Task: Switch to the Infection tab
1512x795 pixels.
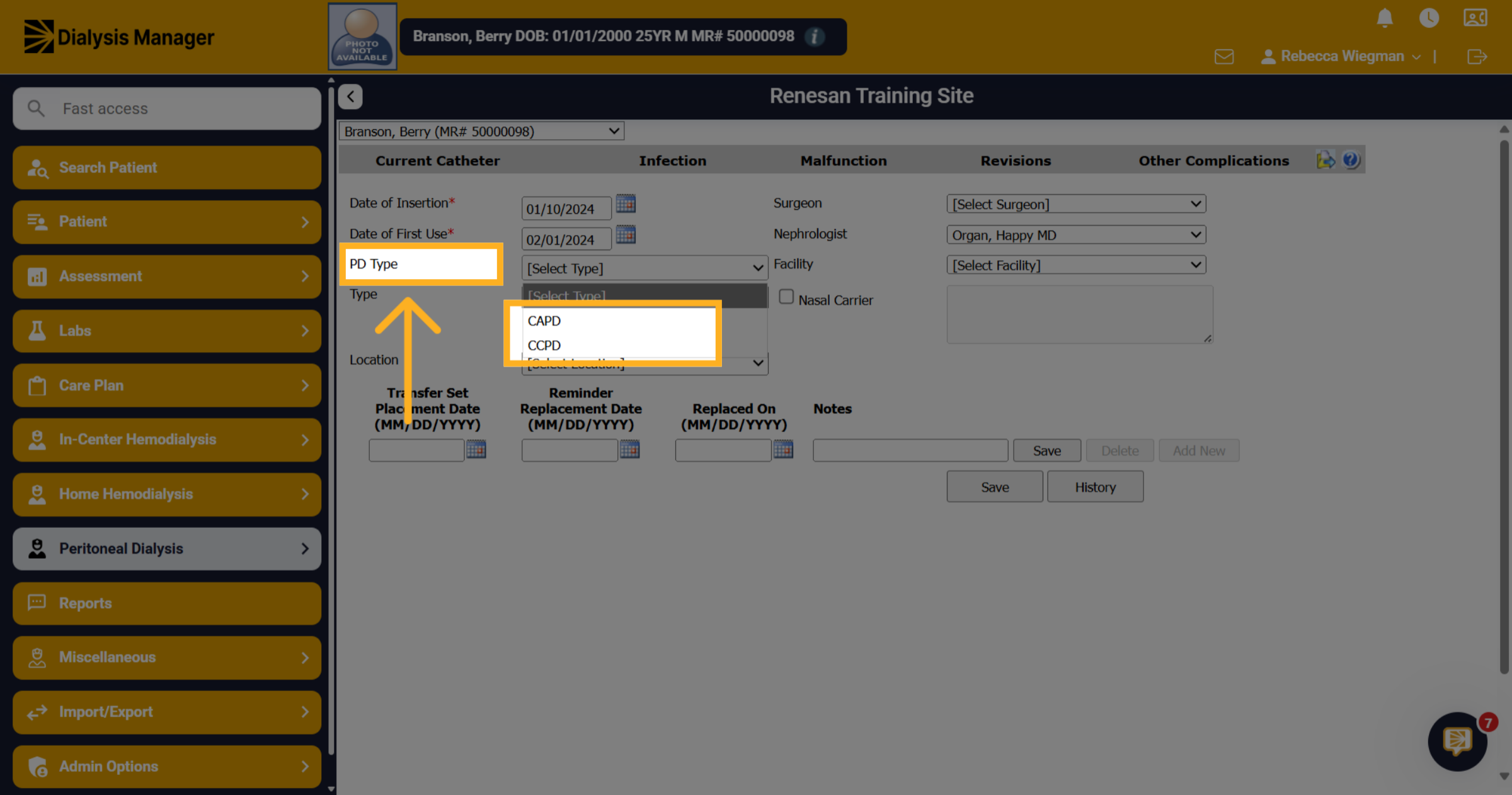Action: point(672,161)
